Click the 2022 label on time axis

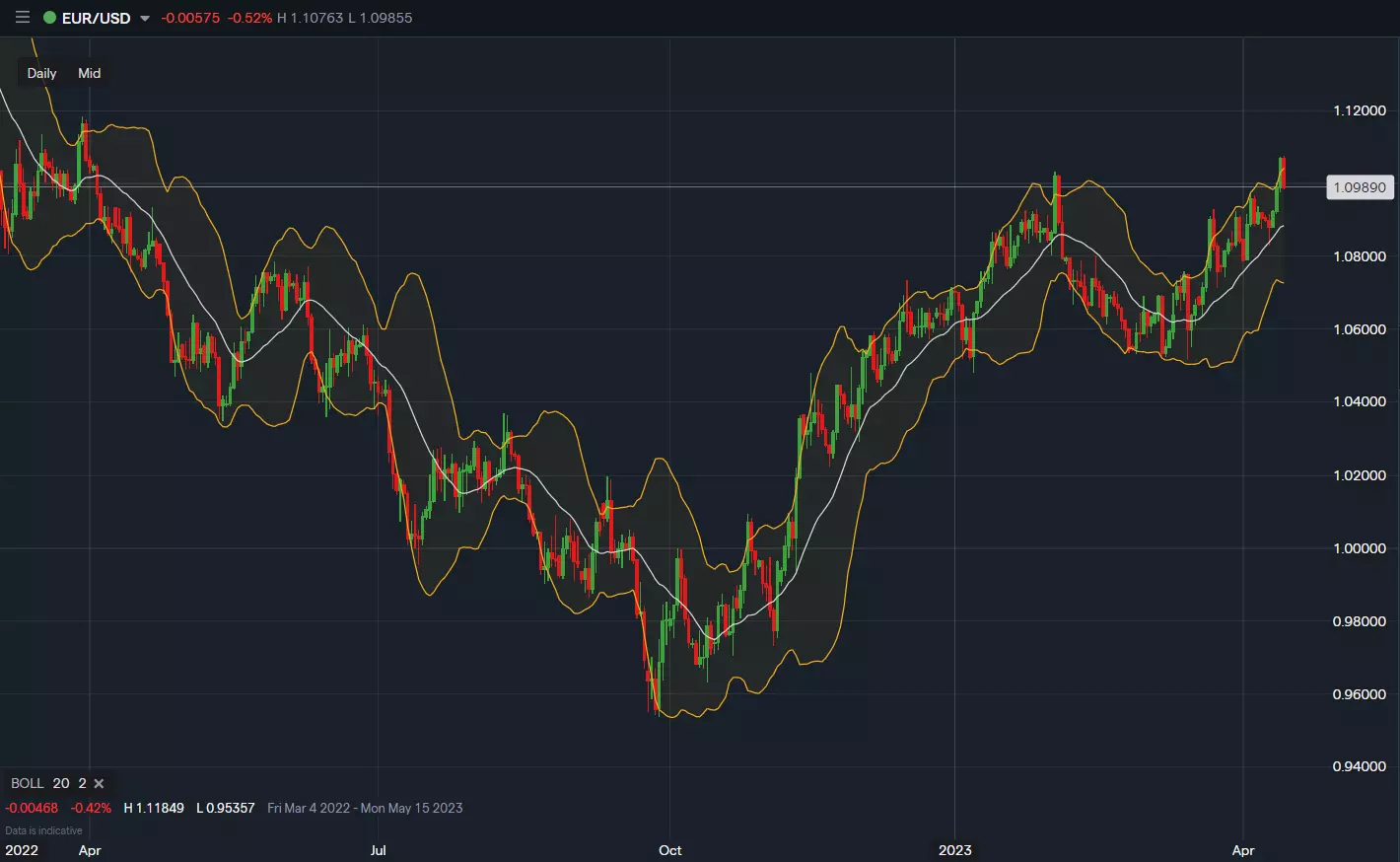[x=22, y=850]
